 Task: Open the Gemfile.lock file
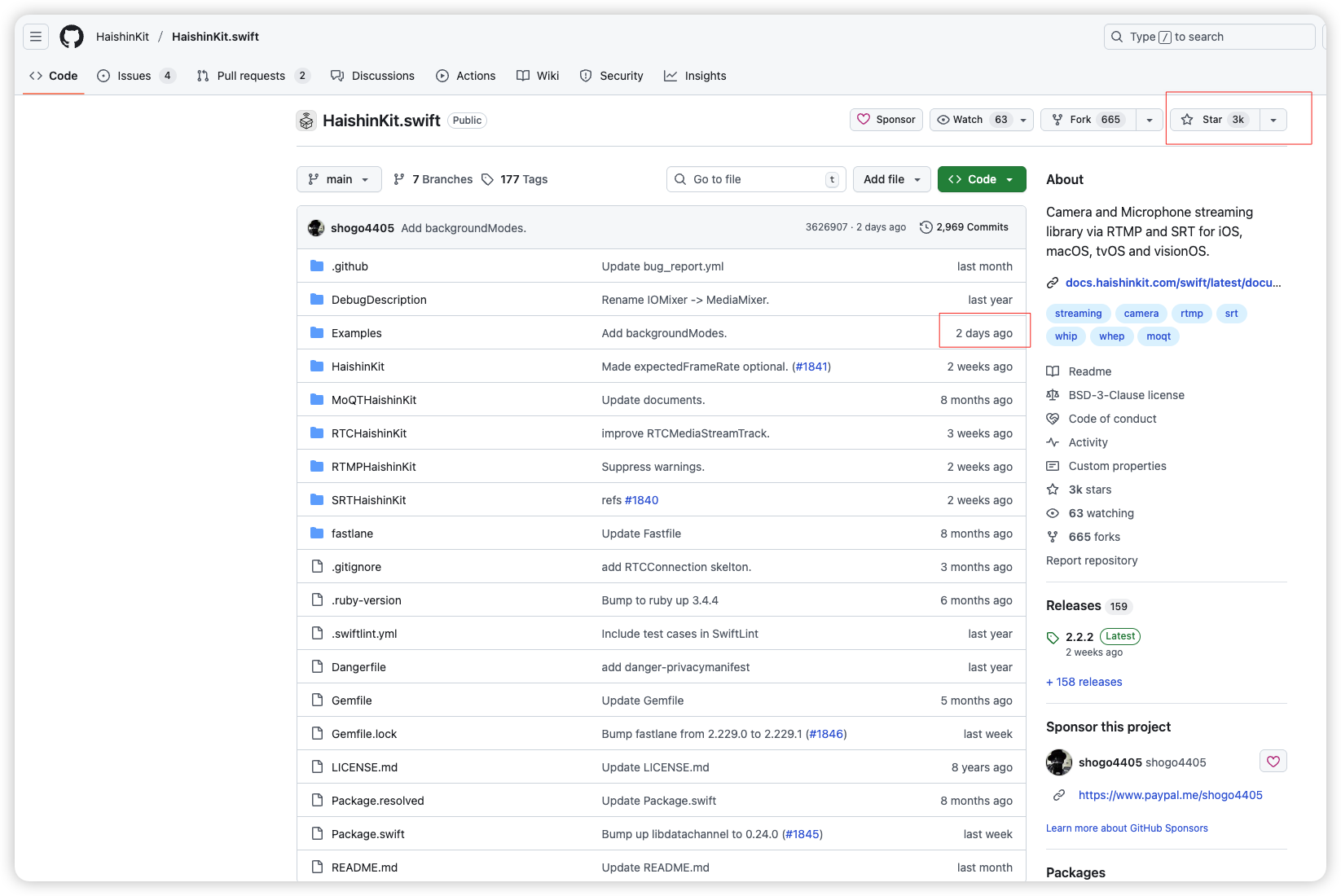(364, 734)
